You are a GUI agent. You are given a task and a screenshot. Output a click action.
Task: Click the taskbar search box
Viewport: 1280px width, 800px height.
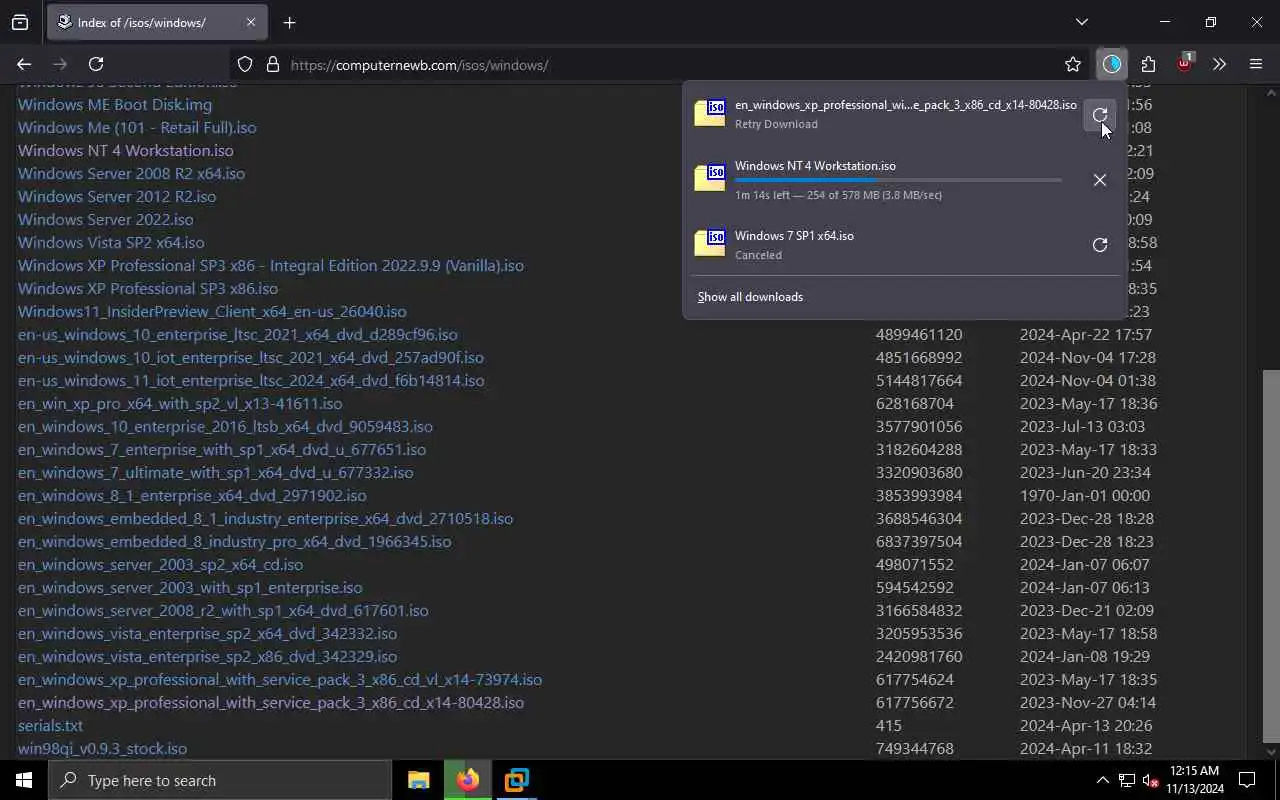[x=220, y=780]
